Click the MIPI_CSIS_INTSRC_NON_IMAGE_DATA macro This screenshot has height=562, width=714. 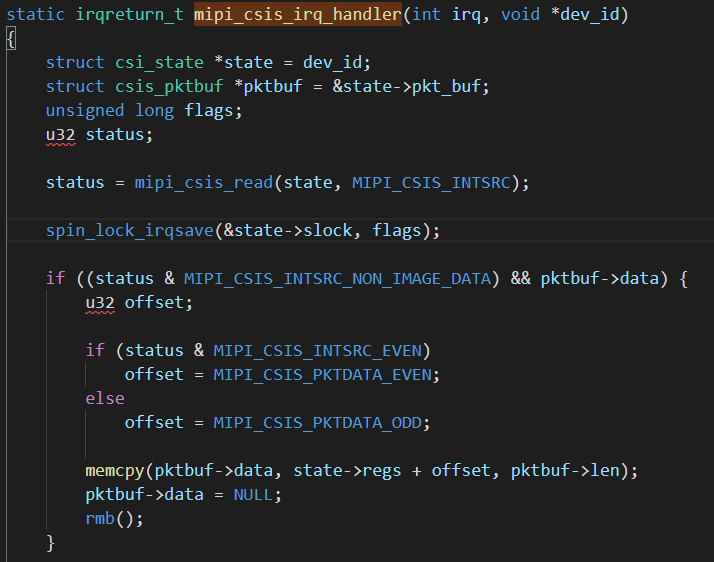click(341, 278)
